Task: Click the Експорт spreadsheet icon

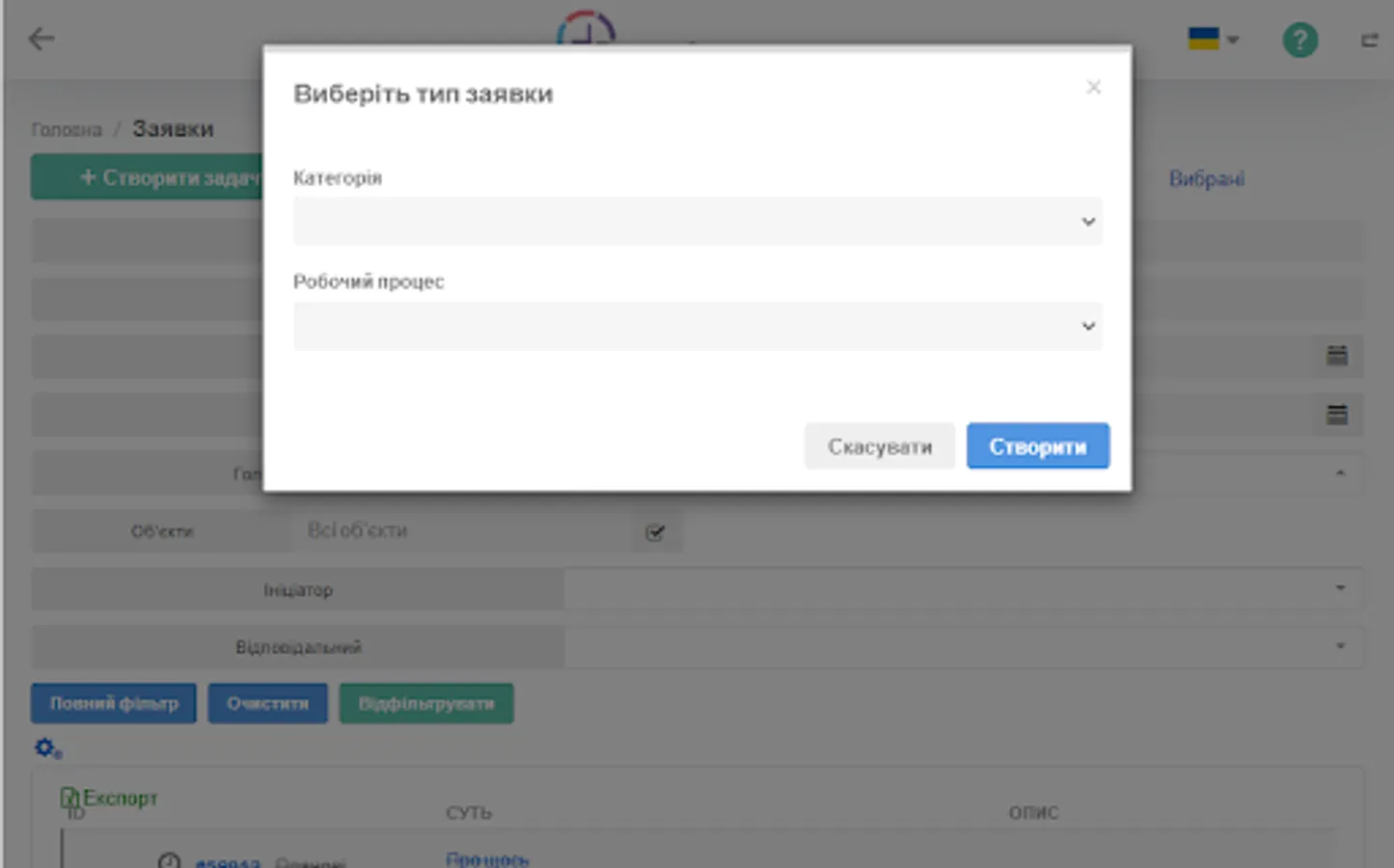Action: click(x=70, y=798)
